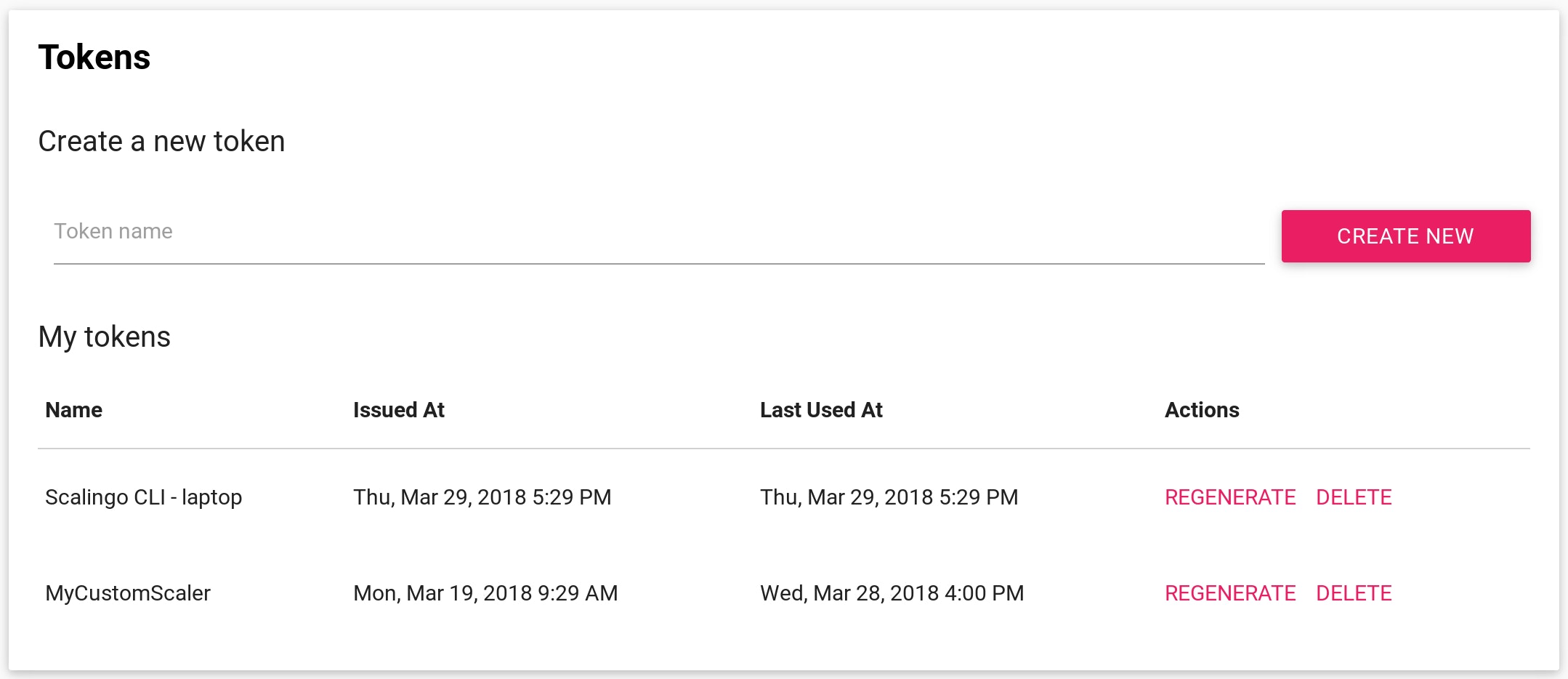Click the Scalingo CLI token issue date
Screen dimensions: 1568x679
click(x=482, y=497)
